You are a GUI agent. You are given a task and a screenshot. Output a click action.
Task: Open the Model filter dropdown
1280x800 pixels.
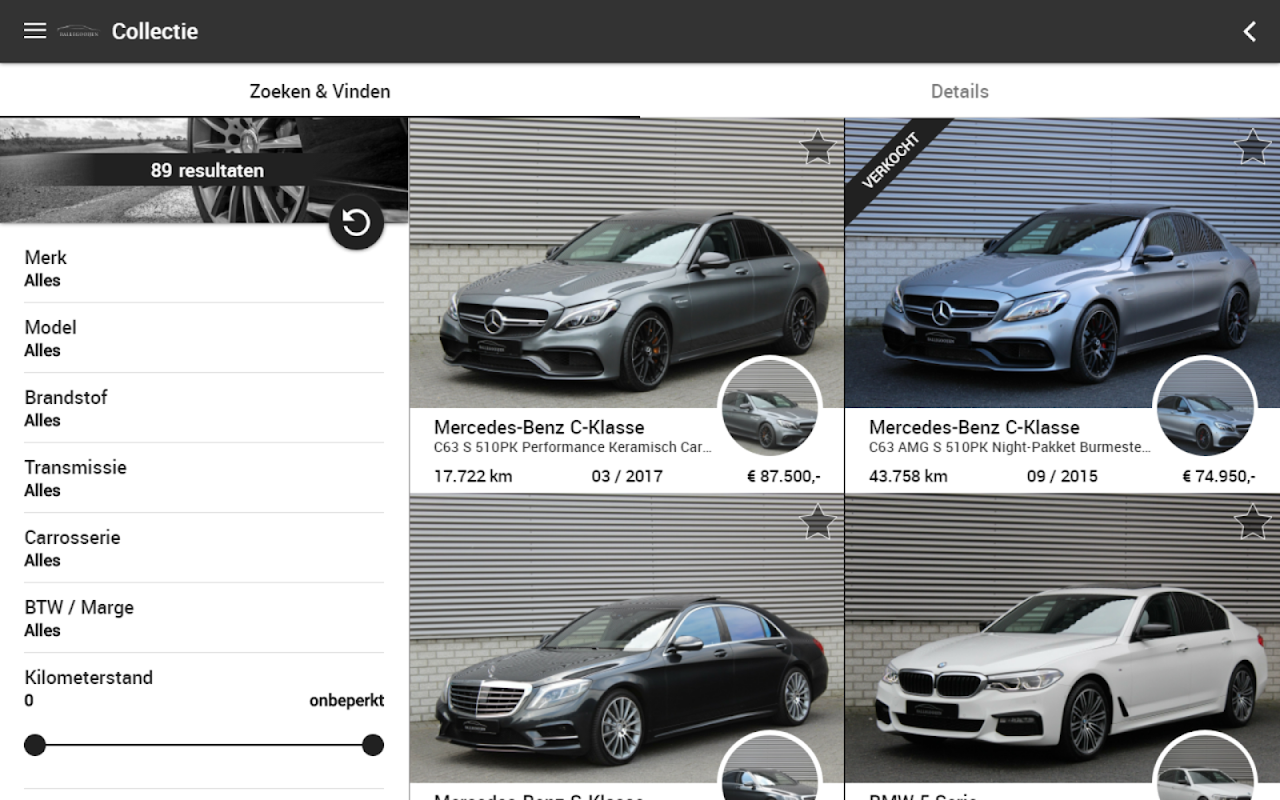point(204,338)
